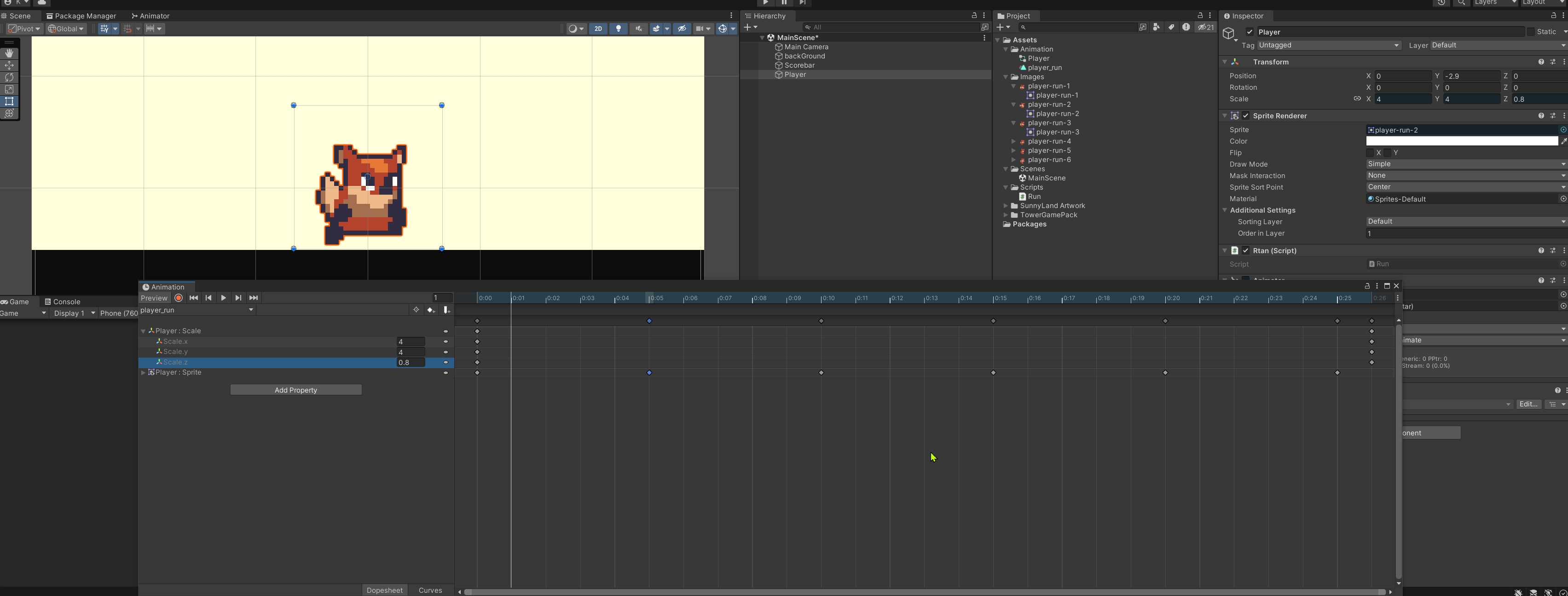
Task: Switch to Curves view in Animation
Action: tap(430, 590)
